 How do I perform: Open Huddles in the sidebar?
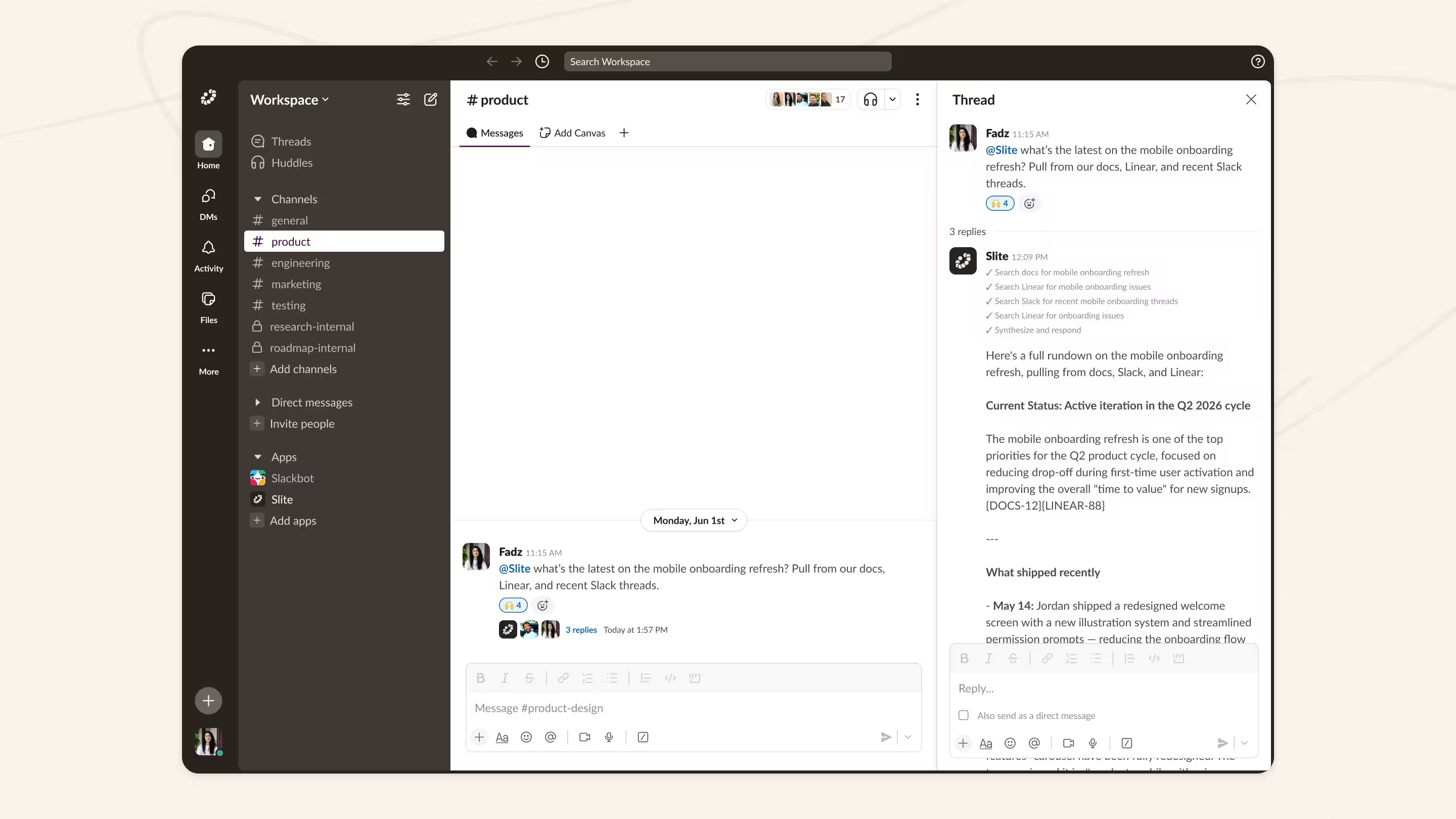click(344, 163)
